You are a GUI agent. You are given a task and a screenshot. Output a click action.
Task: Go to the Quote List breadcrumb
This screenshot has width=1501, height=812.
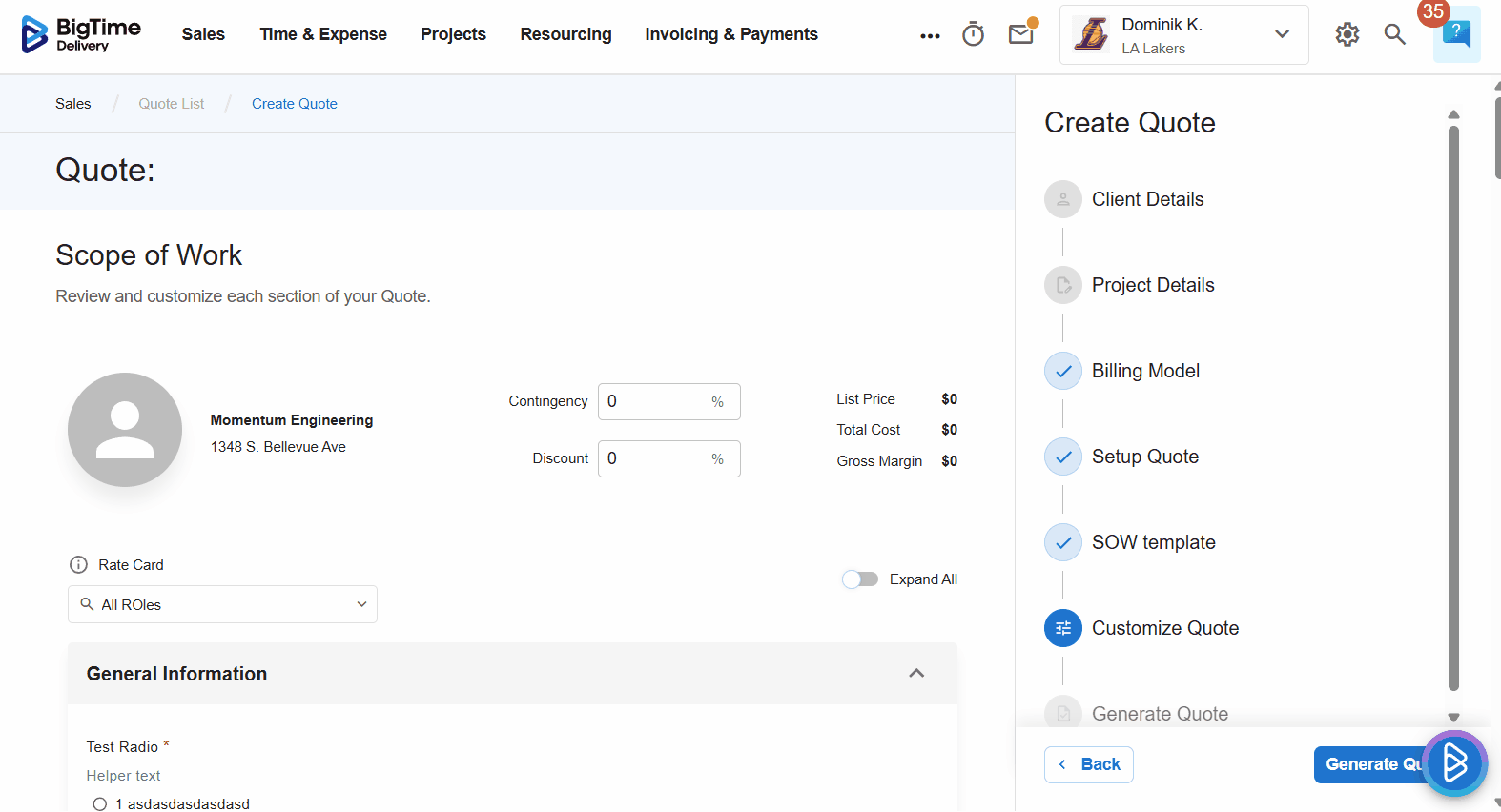click(171, 104)
